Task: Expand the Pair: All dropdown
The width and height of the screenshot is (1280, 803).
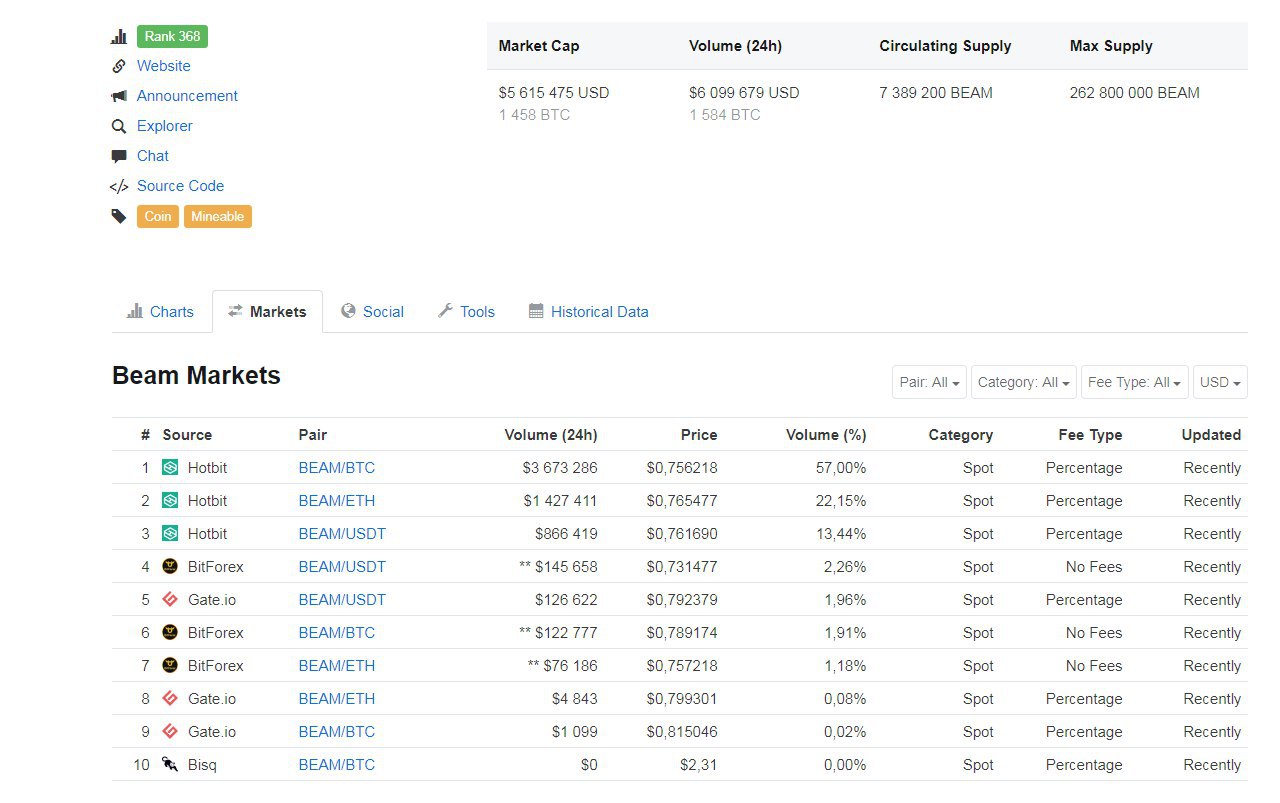Action: tap(929, 382)
